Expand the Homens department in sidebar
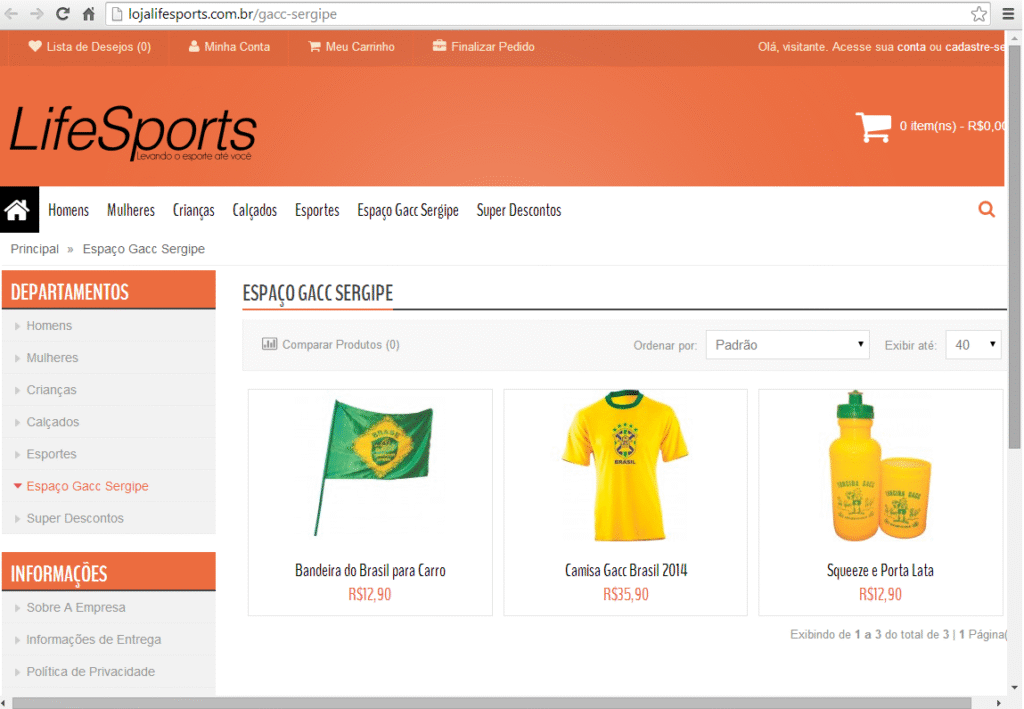 [49, 326]
